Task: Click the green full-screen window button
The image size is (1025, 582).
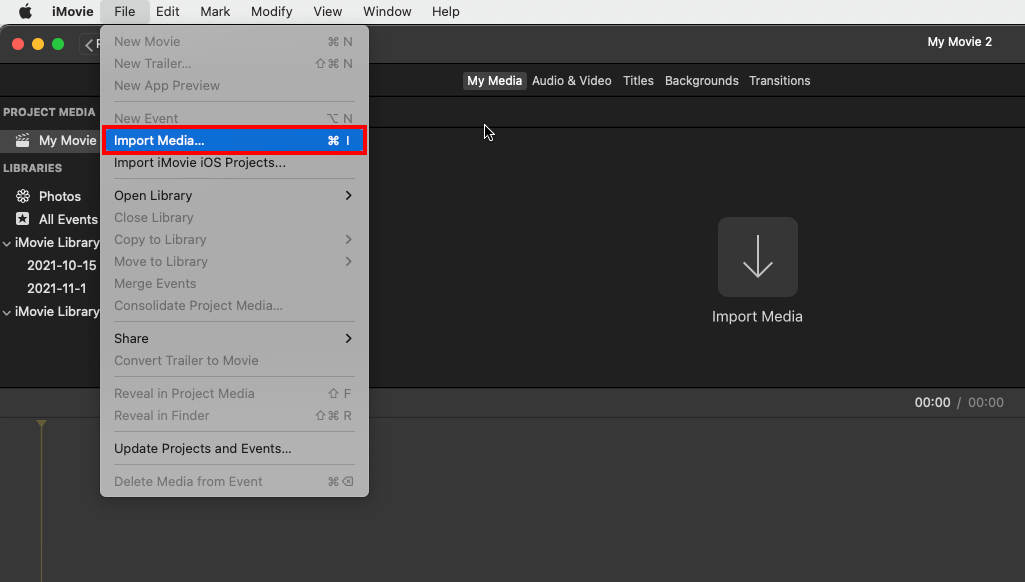Action: (58, 44)
